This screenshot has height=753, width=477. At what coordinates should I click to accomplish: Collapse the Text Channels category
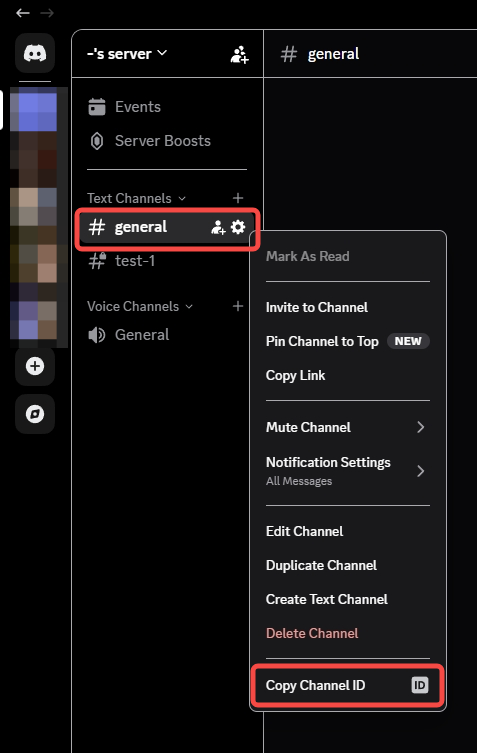pos(136,198)
